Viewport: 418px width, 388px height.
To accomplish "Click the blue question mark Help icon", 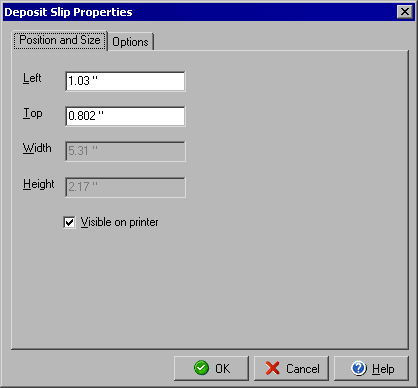I will point(358,368).
